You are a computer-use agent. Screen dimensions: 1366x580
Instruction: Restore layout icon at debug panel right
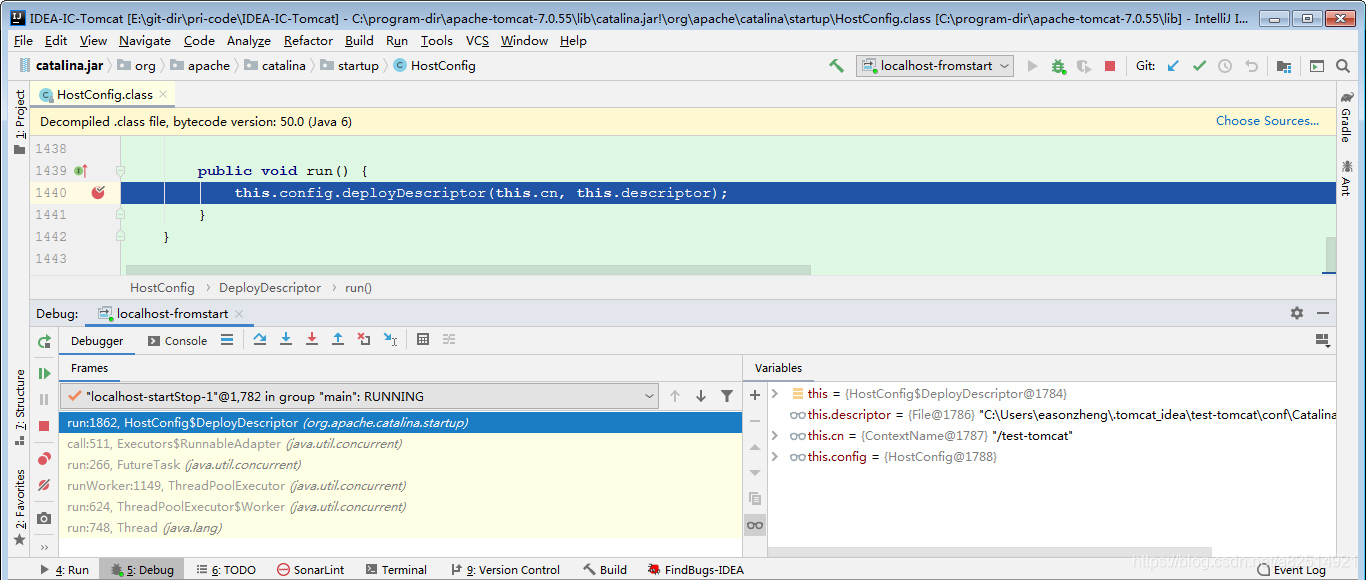click(1323, 340)
